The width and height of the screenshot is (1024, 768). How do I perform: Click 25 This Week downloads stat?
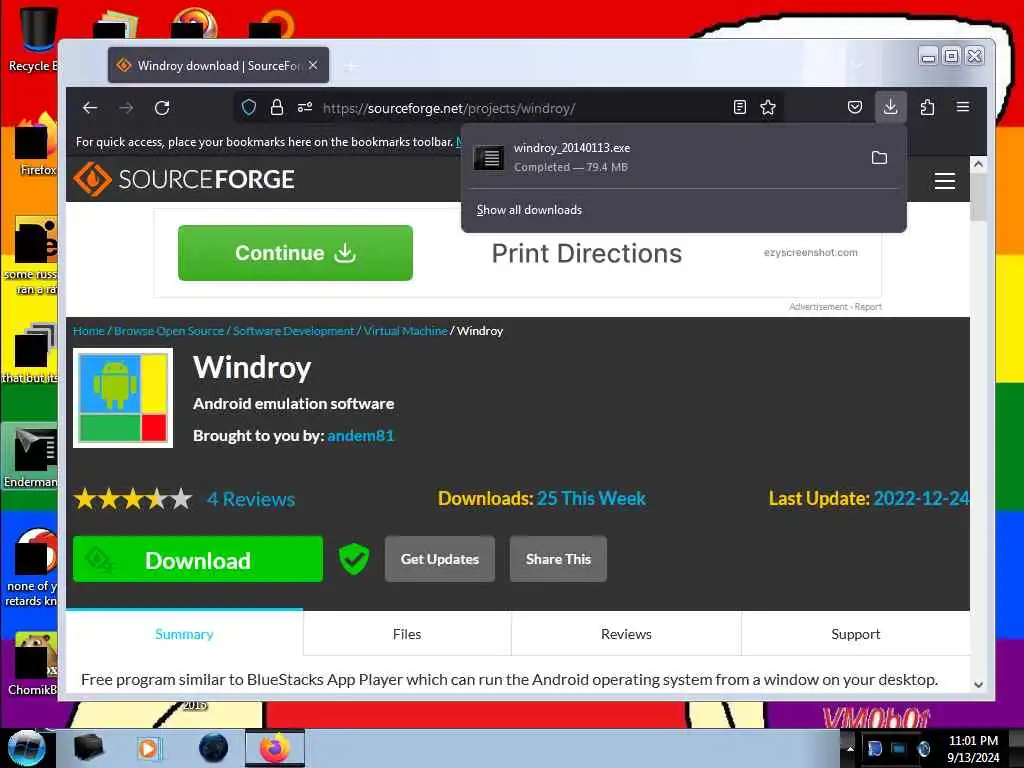pyautogui.click(x=591, y=498)
